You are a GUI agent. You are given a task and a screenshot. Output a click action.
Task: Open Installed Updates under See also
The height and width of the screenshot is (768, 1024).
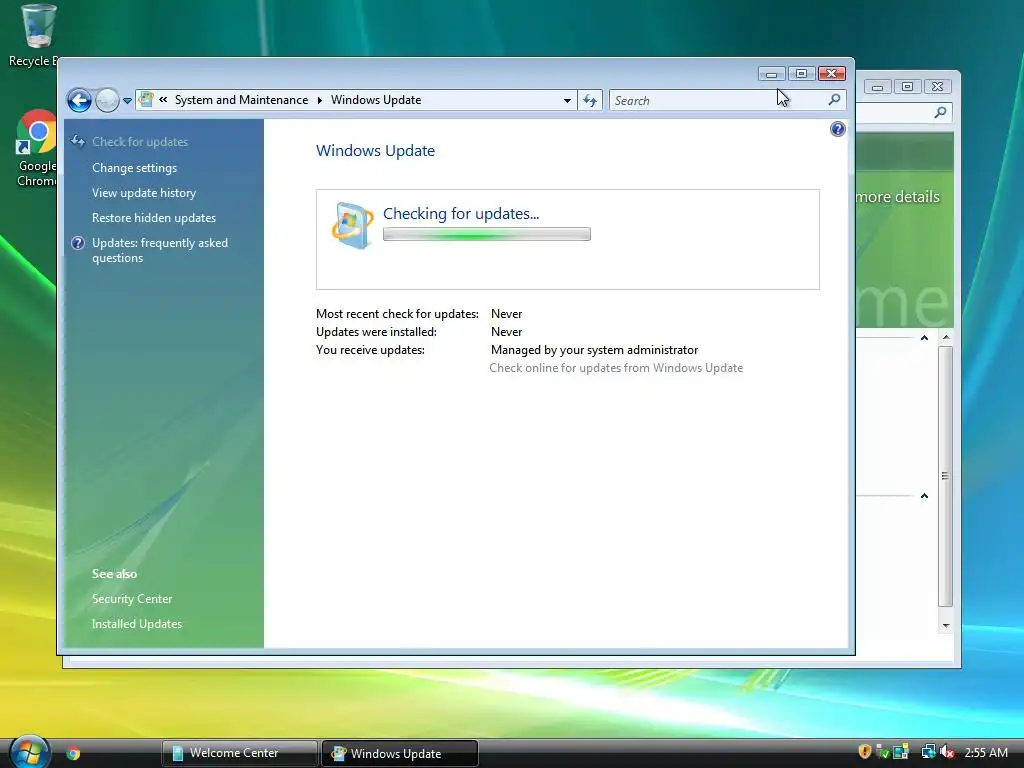pos(136,624)
